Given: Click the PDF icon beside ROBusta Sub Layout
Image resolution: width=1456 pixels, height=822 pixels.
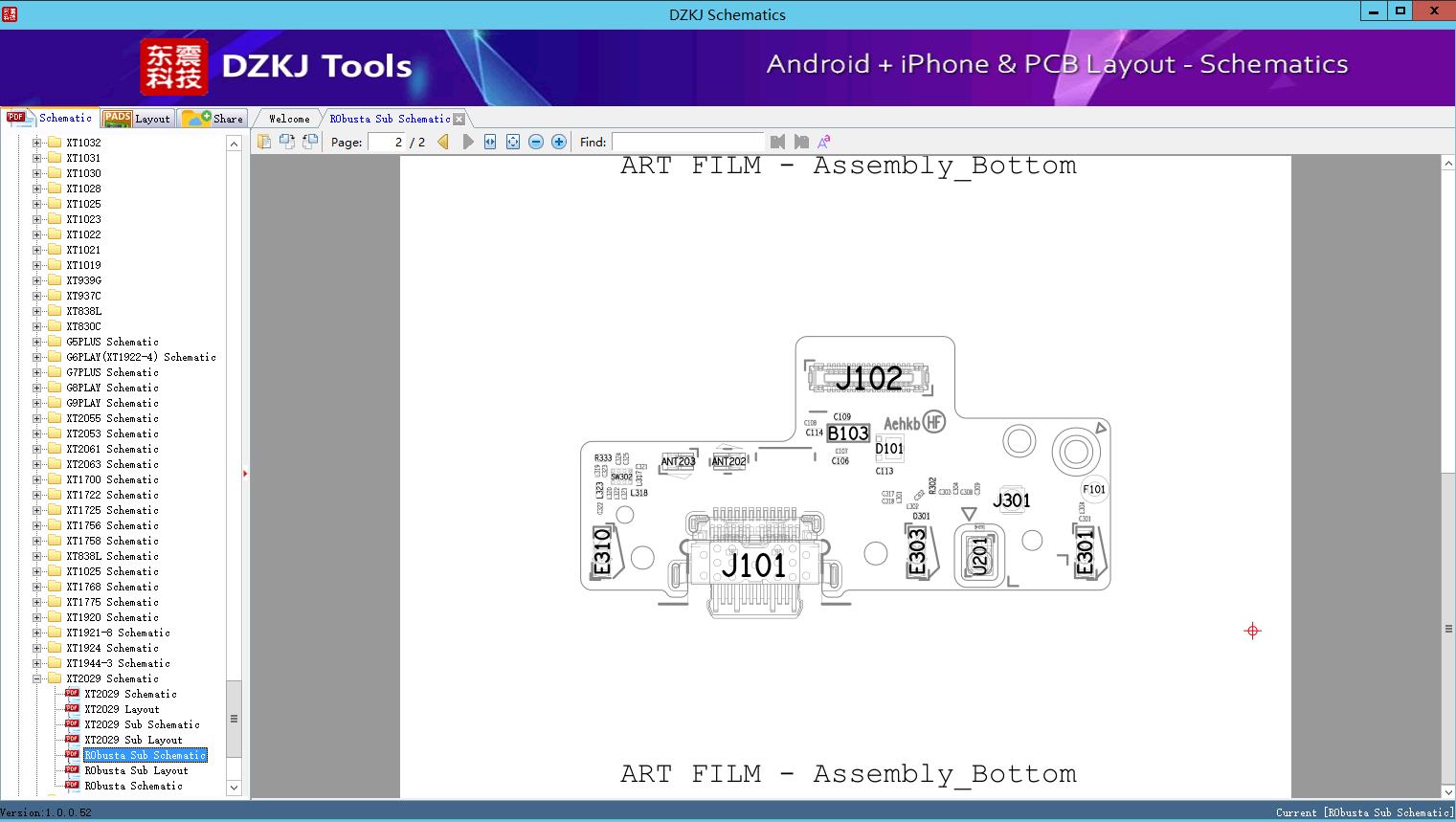Looking at the screenshot, I should coord(72,769).
